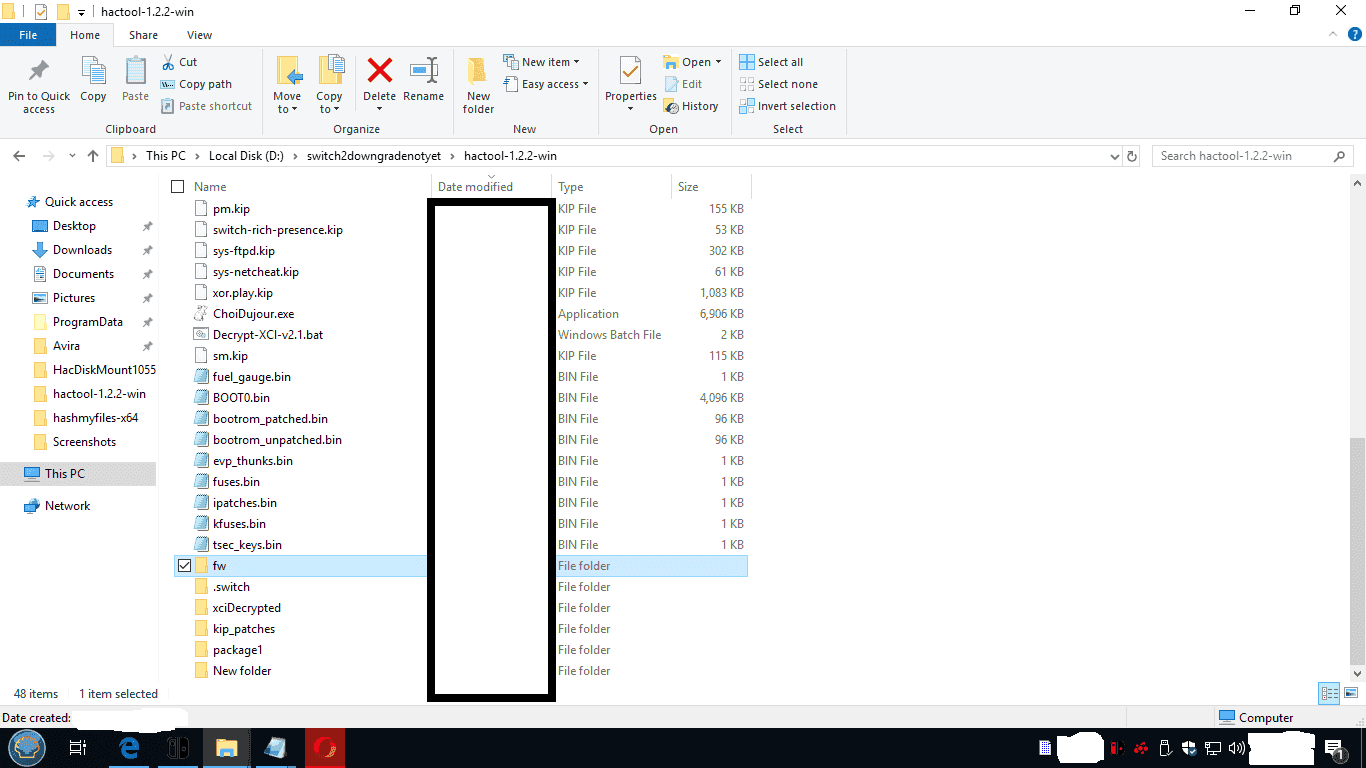The width and height of the screenshot is (1366, 768).
Task: Switch to the View ribbon tab
Action: [x=199, y=35]
